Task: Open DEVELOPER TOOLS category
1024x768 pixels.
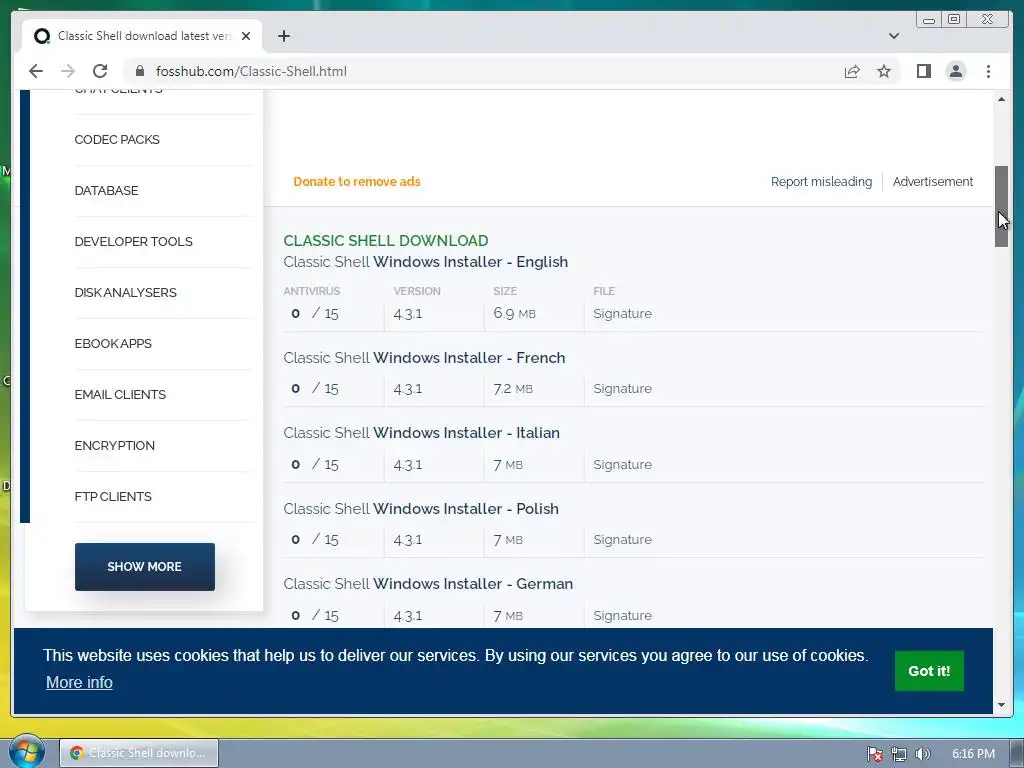Action: tap(133, 242)
